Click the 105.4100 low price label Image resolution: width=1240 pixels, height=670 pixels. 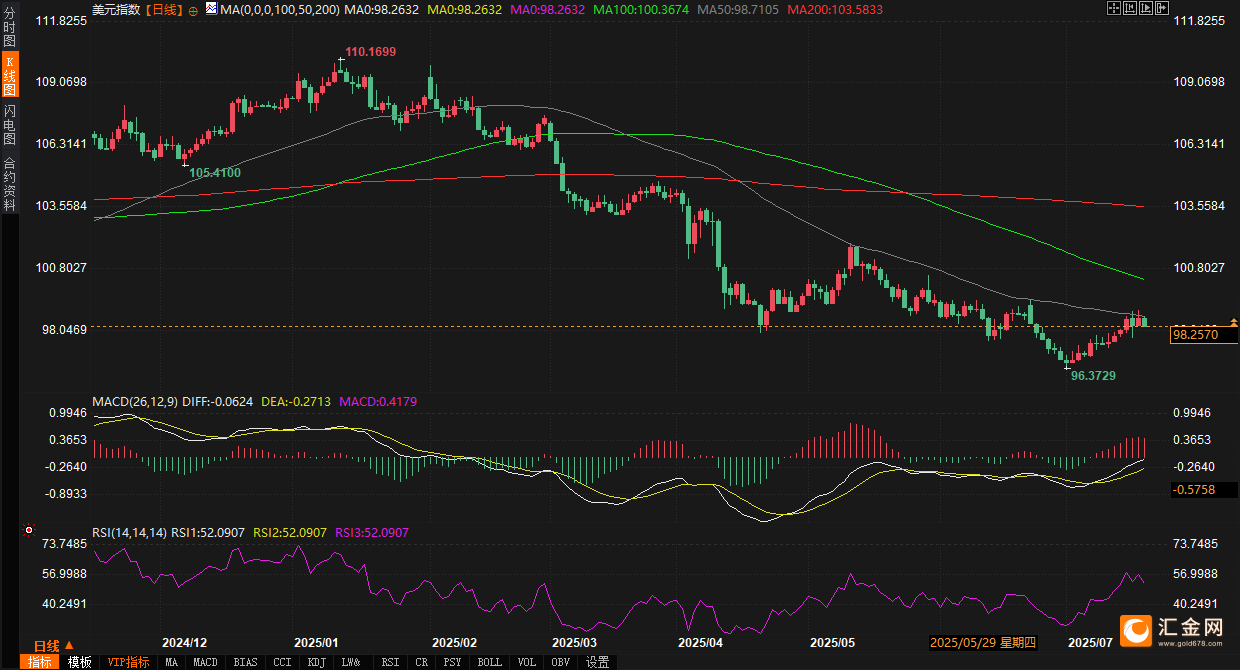click(x=215, y=173)
